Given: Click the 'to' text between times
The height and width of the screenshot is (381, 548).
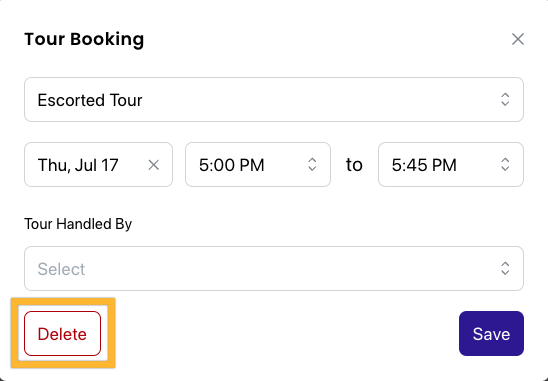Looking at the screenshot, I should click(354, 165).
